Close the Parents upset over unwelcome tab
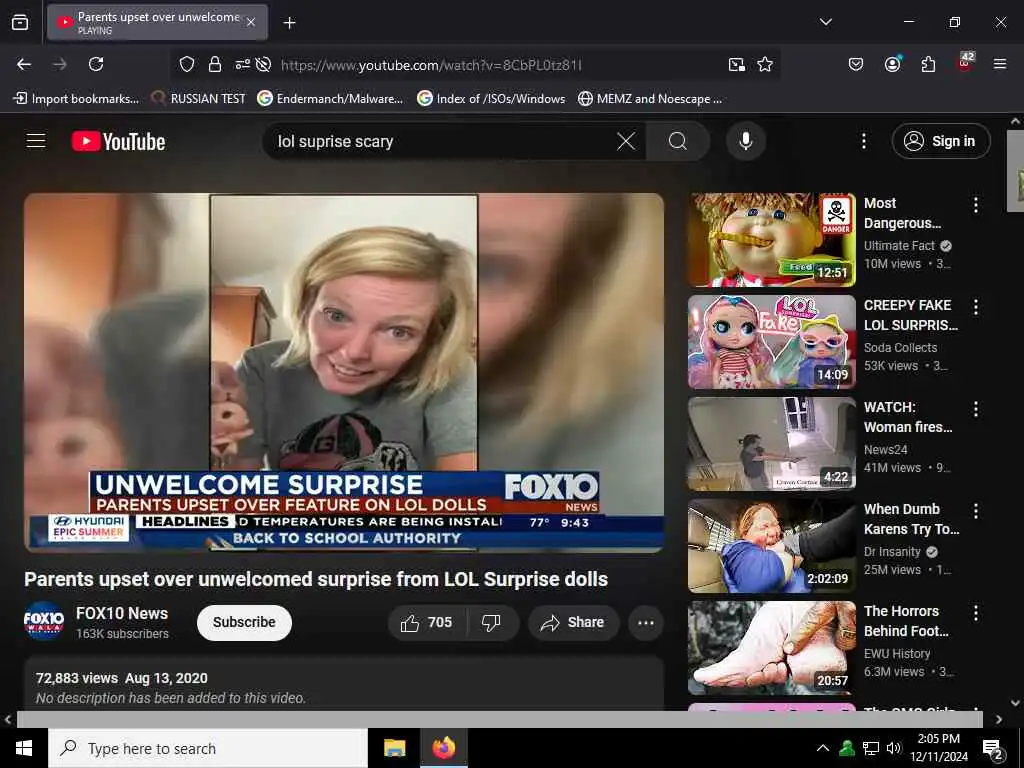 251,22
